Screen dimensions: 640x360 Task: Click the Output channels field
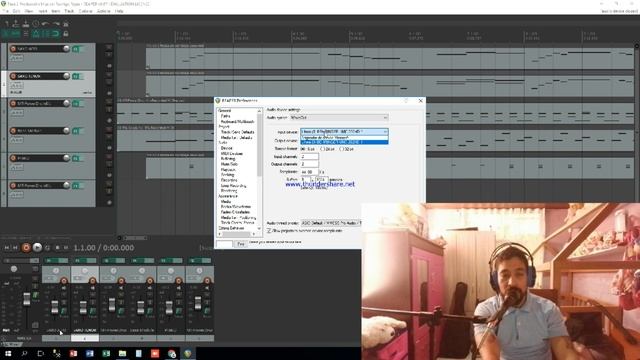[309, 164]
